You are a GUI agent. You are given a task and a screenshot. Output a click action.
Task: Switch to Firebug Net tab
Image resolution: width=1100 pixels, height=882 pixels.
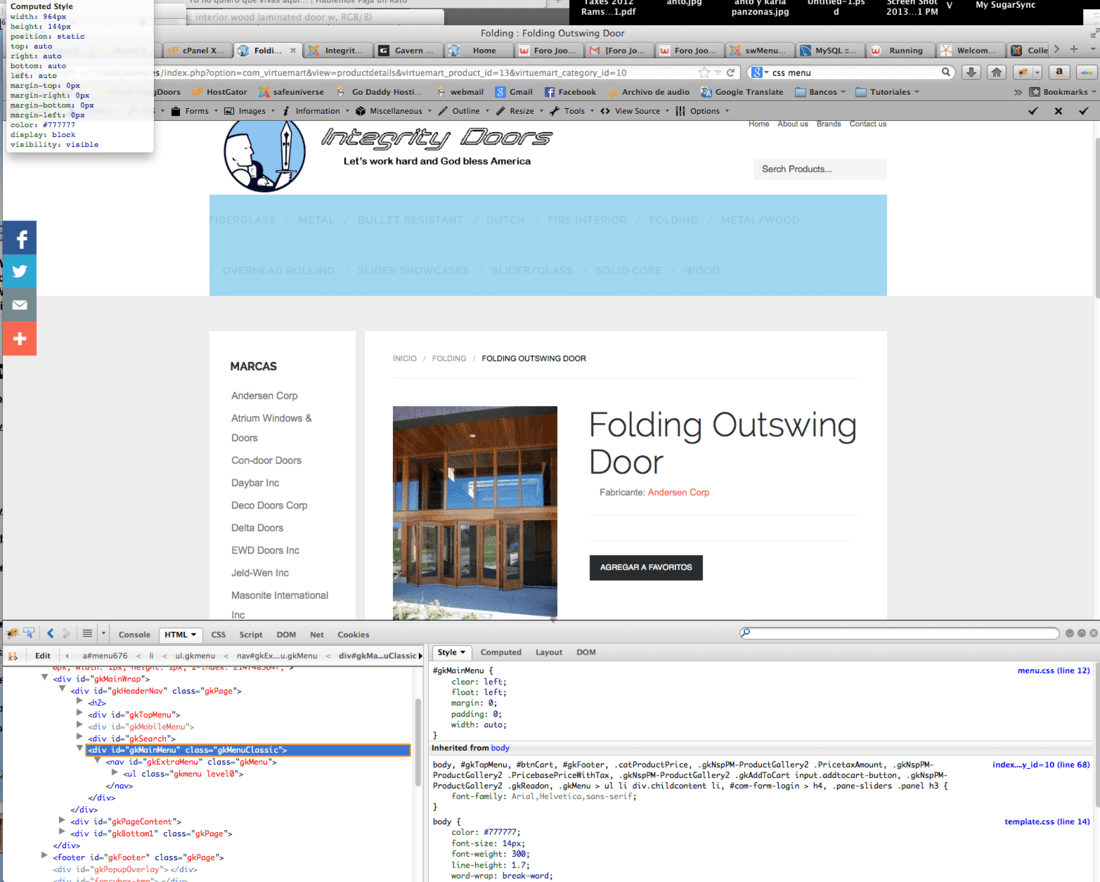coord(317,634)
